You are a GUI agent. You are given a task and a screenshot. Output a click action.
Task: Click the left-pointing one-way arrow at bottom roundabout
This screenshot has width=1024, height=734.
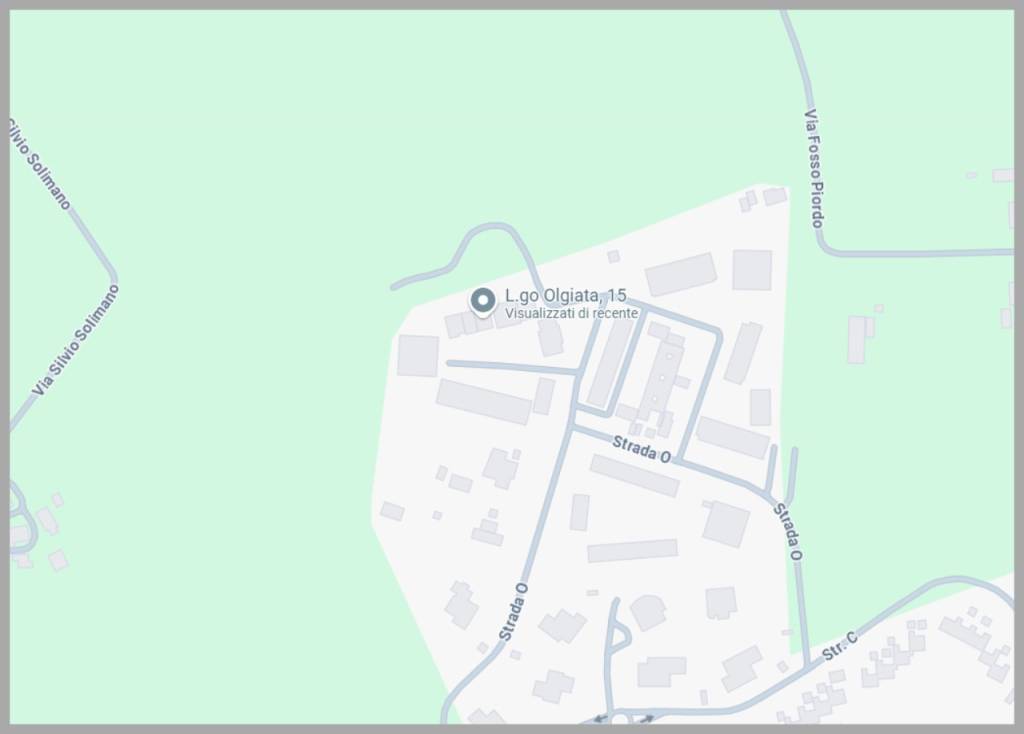click(x=600, y=719)
